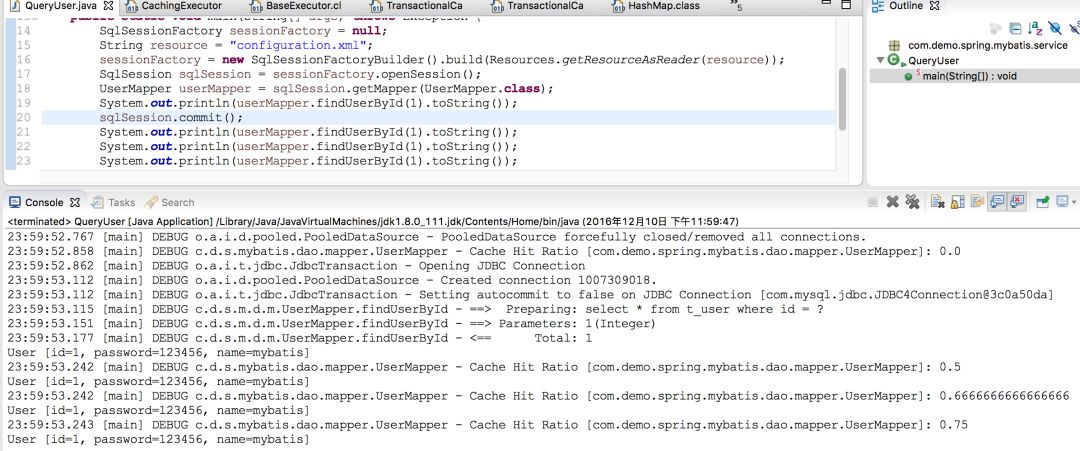Switch to the Search view tab
Viewport: 1080px width, 451px height.
[x=169, y=202]
